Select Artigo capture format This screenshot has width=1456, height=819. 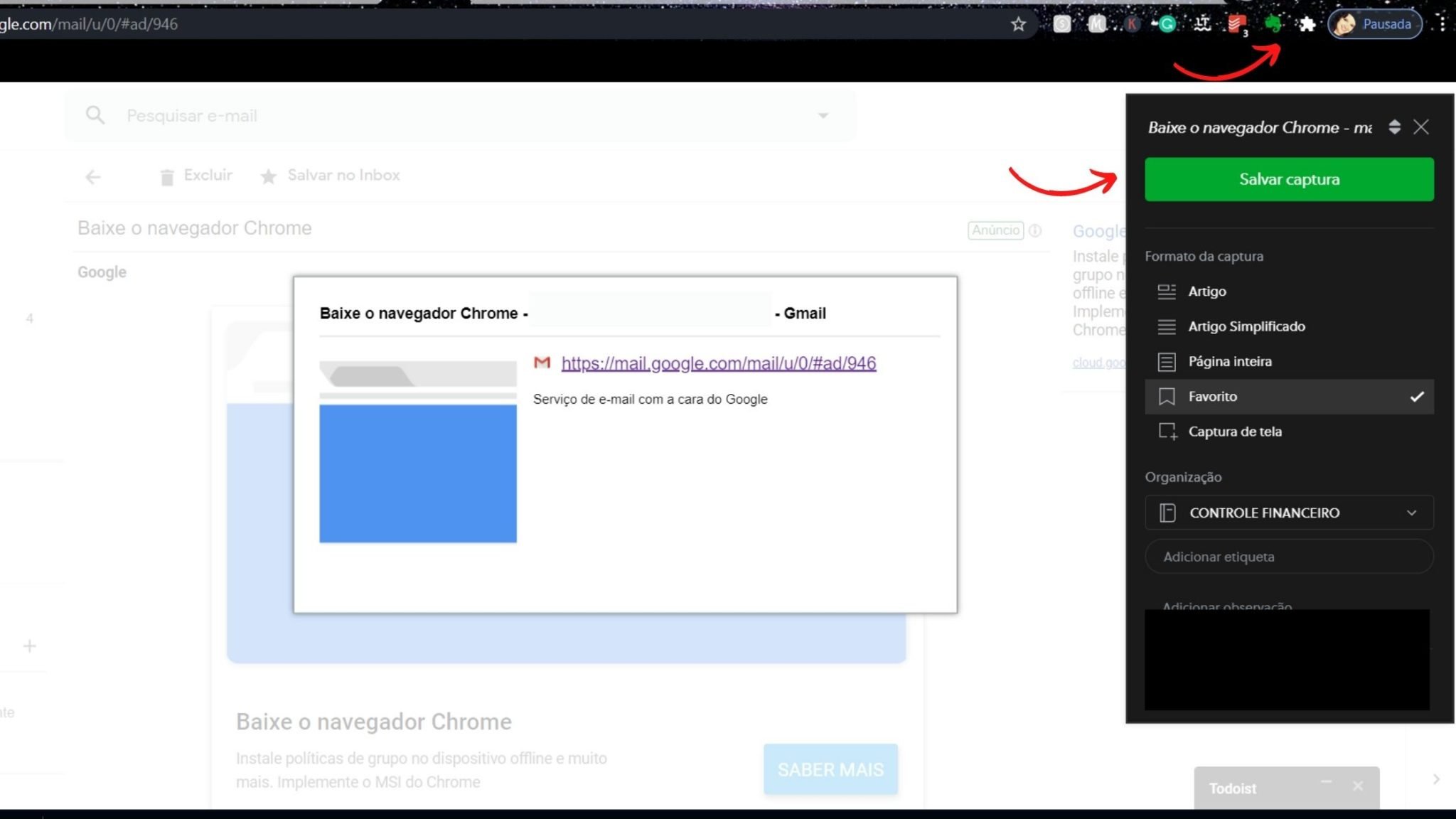click(1289, 291)
